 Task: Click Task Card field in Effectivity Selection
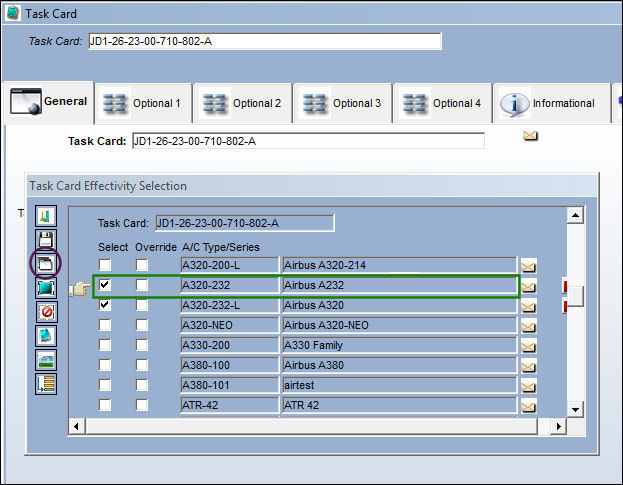[x=245, y=223]
